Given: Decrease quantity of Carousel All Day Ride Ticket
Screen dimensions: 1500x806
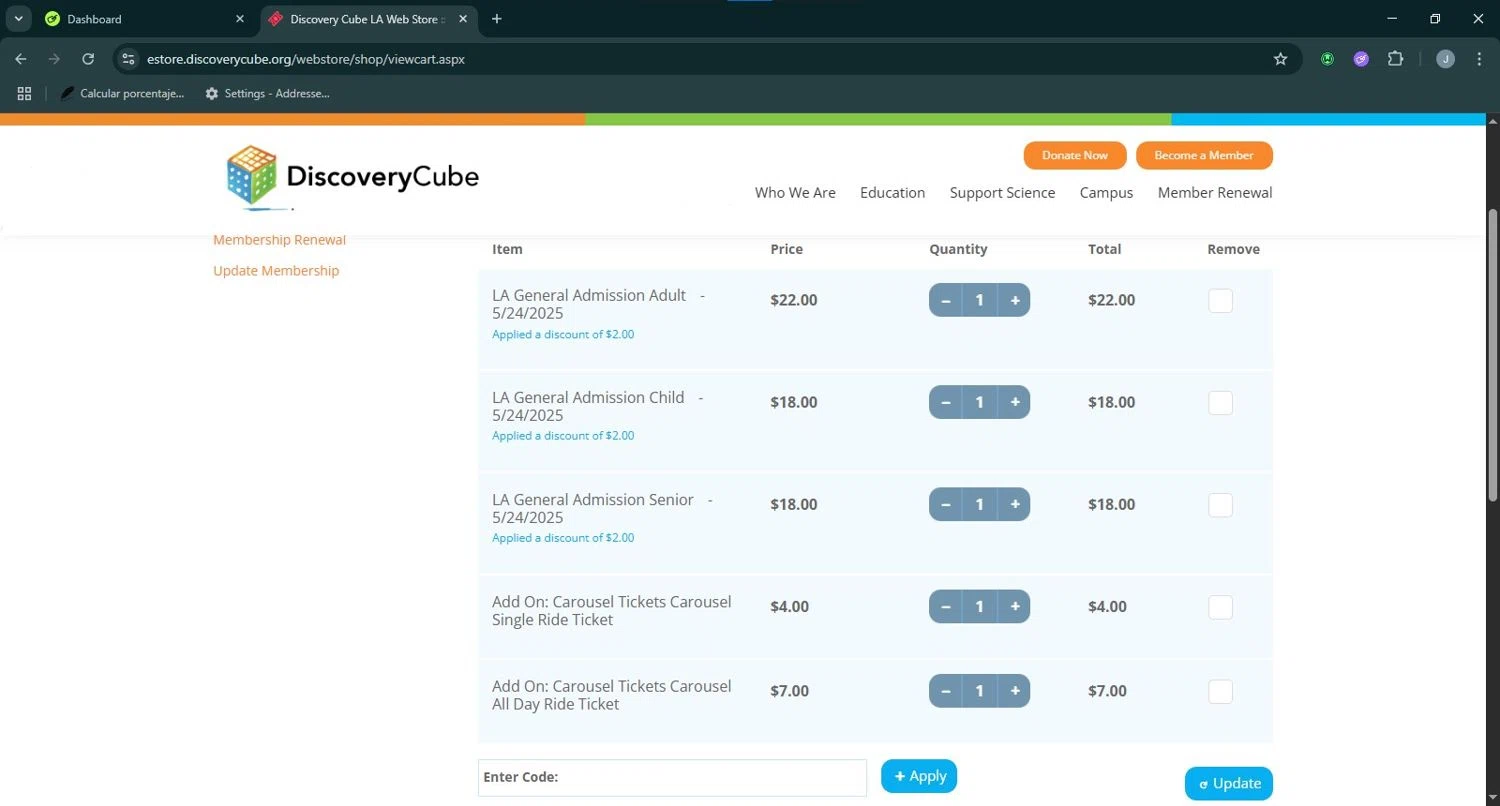Looking at the screenshot, I should pyautogui.click(x=945, y=690).
